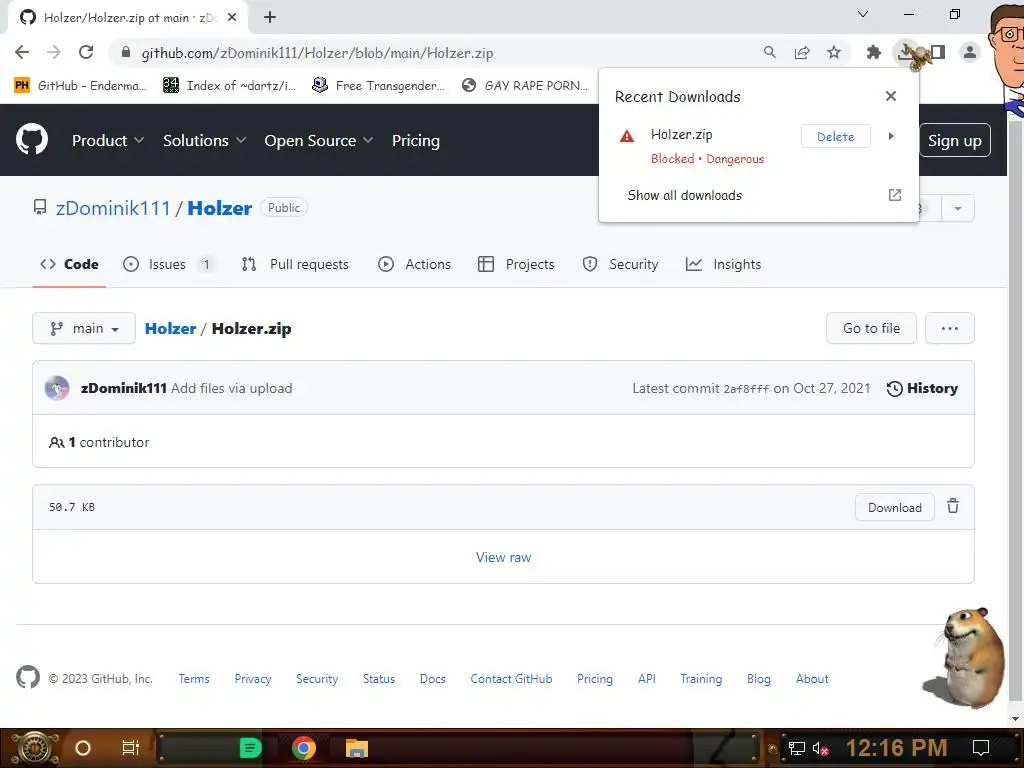Open Chrome zoom search icon in address bar
Viewport: 1024px width, 768px height.
coord(769,52)
